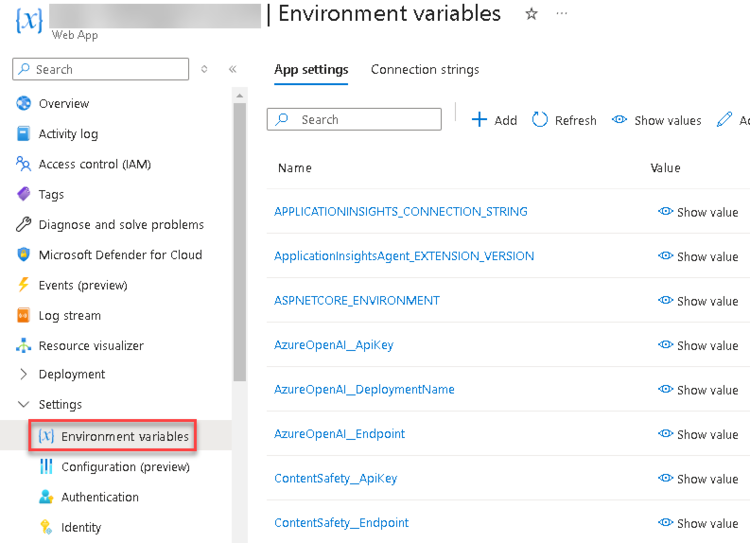Click the plus icon to Add a setting
This screenshot has width=750, height=543.
click(x=479, y=120)
